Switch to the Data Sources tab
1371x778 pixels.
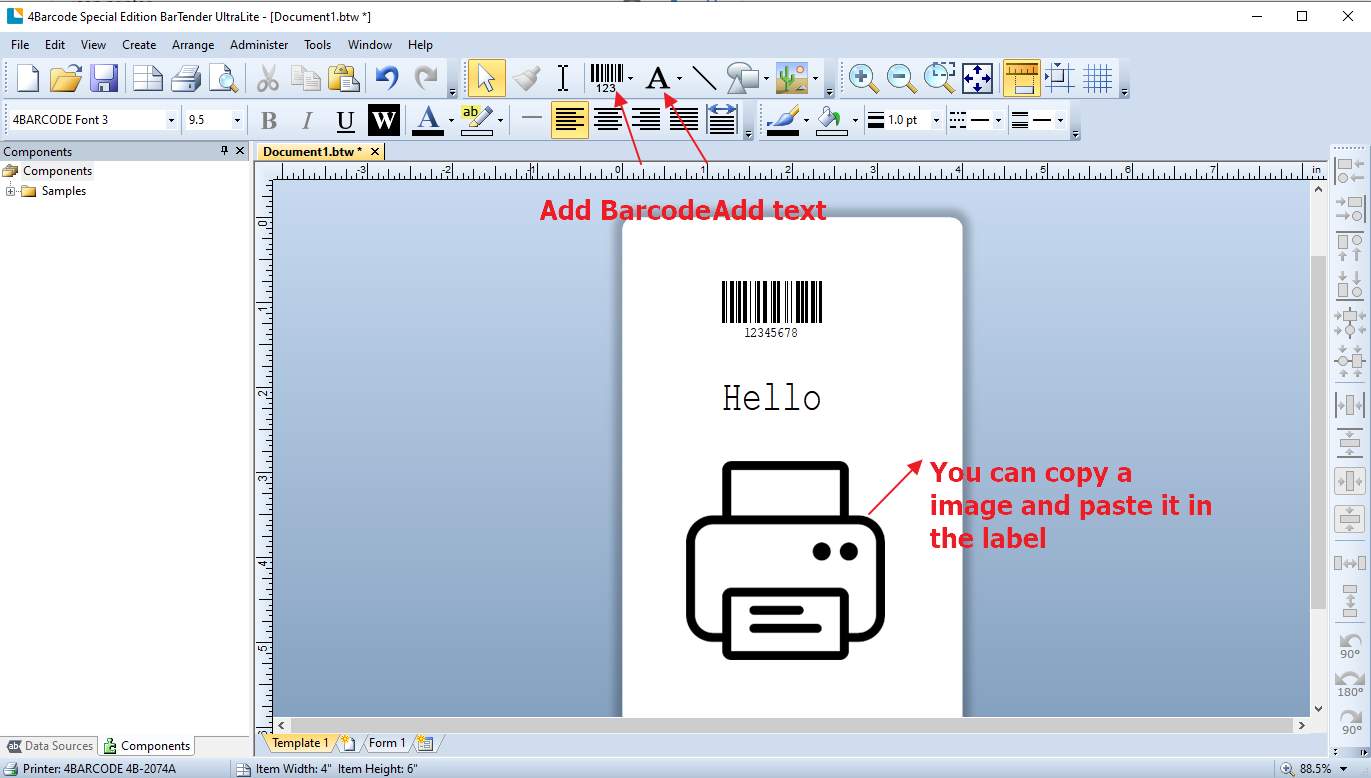50,746
